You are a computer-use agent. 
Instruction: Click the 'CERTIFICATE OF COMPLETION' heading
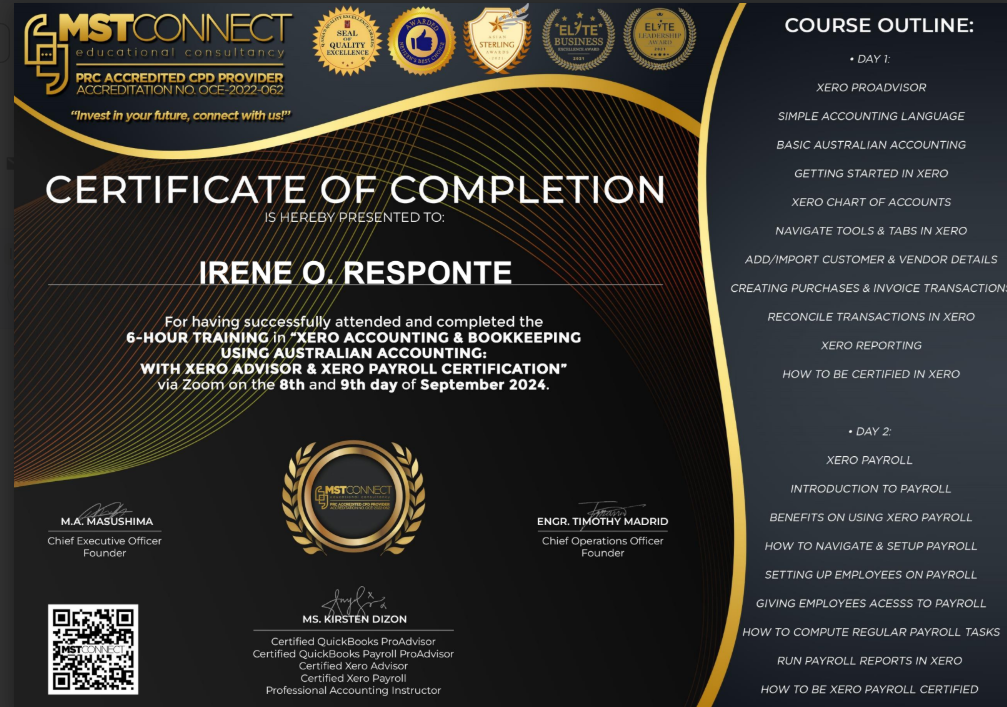(355, 189)
